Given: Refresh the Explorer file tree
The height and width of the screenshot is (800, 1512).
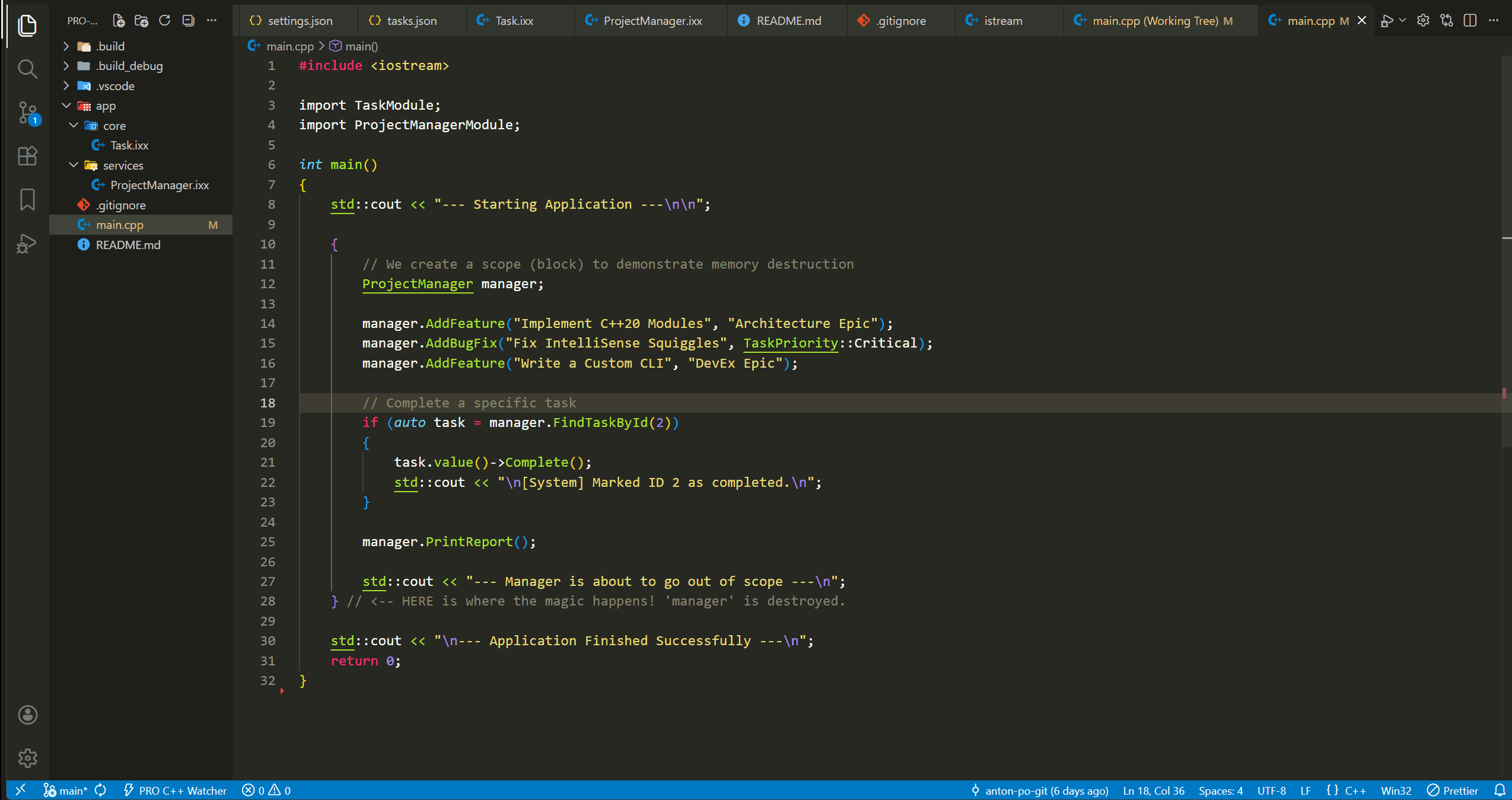Looking at the screenshot, I should [x=164, y=20].
